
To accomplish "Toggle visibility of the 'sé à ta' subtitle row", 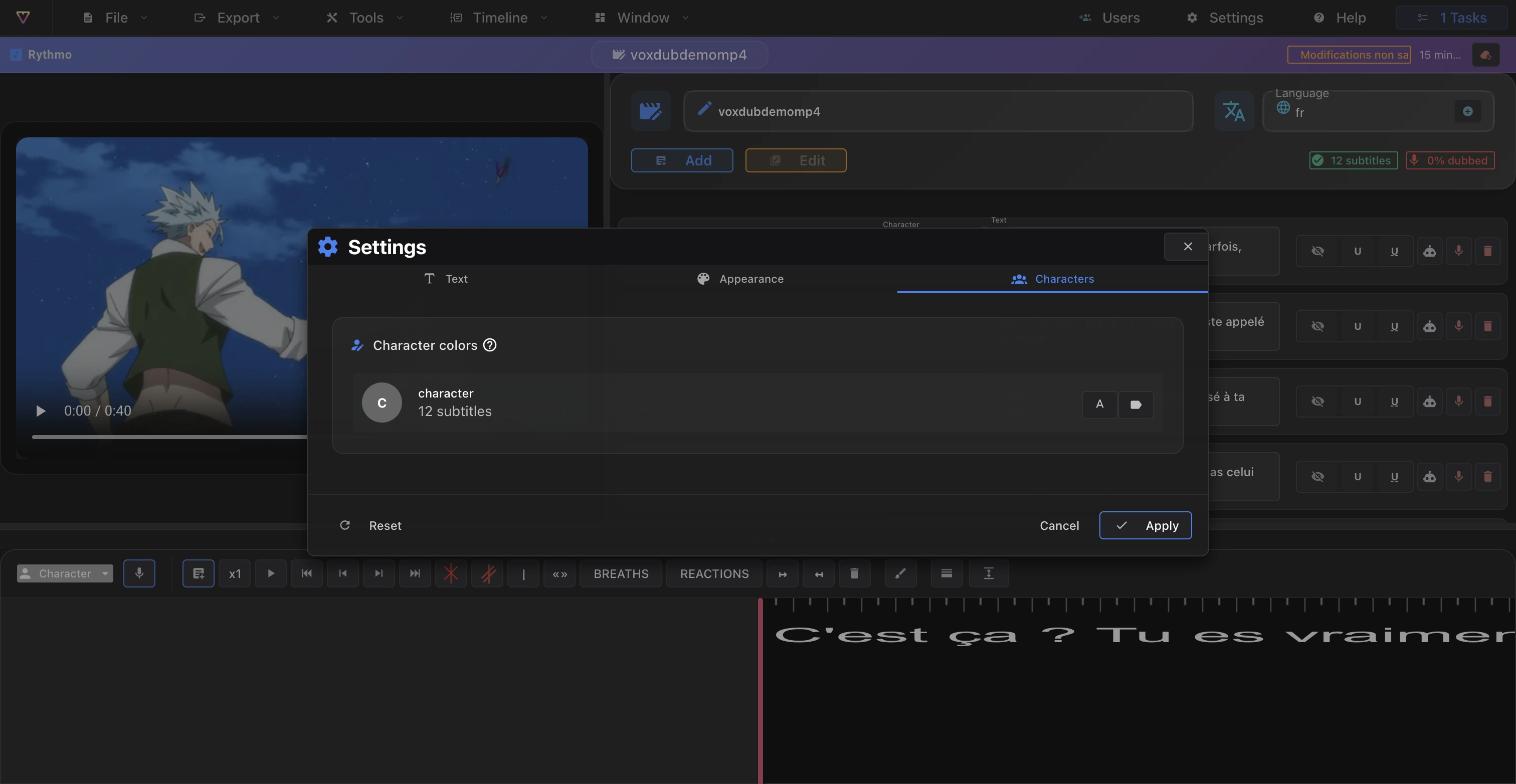I will point(1317,402).
